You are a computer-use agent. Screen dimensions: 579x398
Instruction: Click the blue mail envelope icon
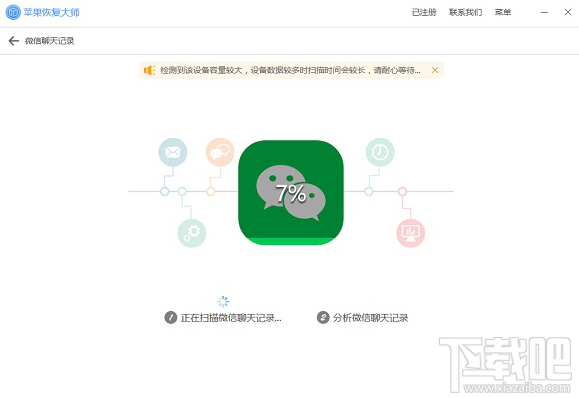(x=173, y=152)
